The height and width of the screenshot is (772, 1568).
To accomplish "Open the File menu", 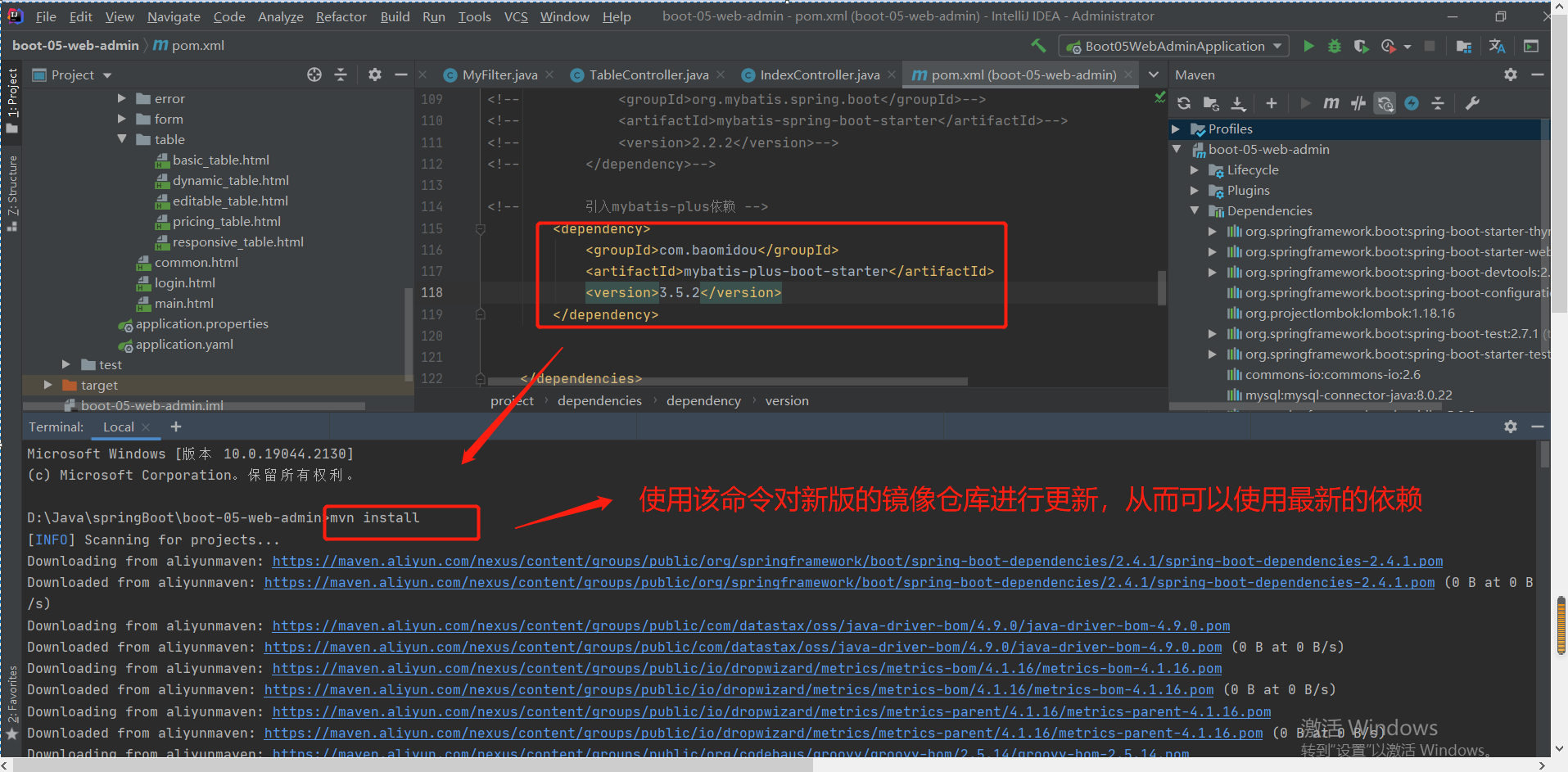I will (x=46, y=16).
